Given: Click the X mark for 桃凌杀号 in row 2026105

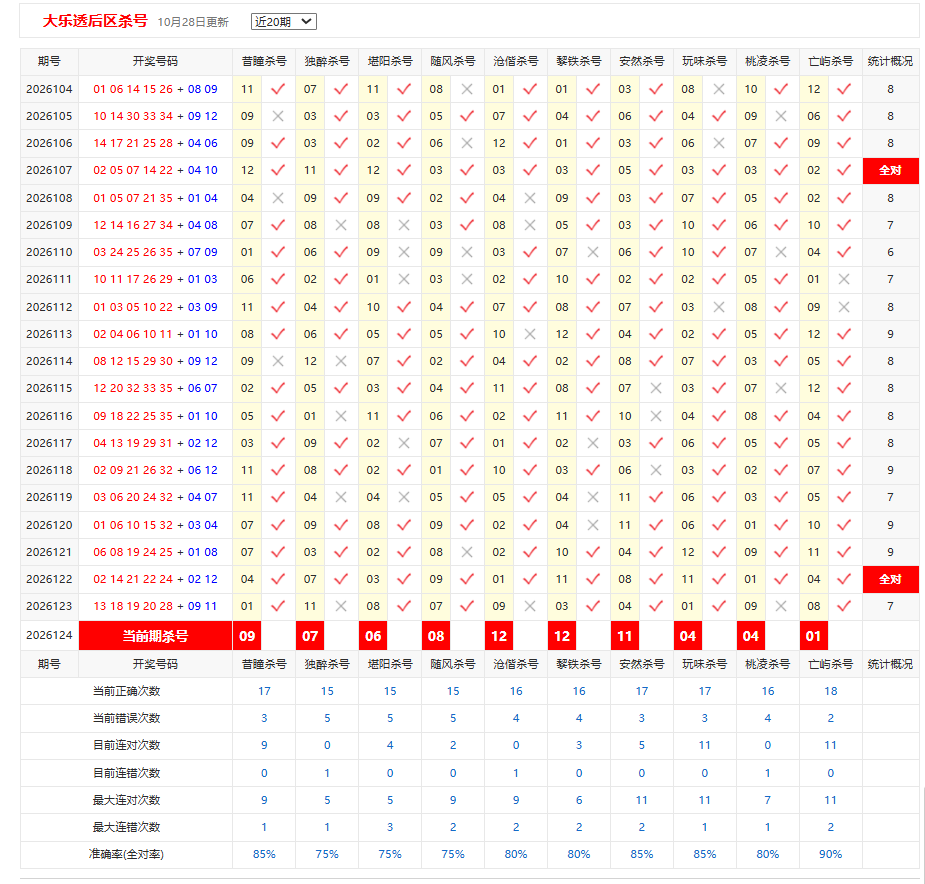Looking at the screenshot, I should [x=781, y=116].
